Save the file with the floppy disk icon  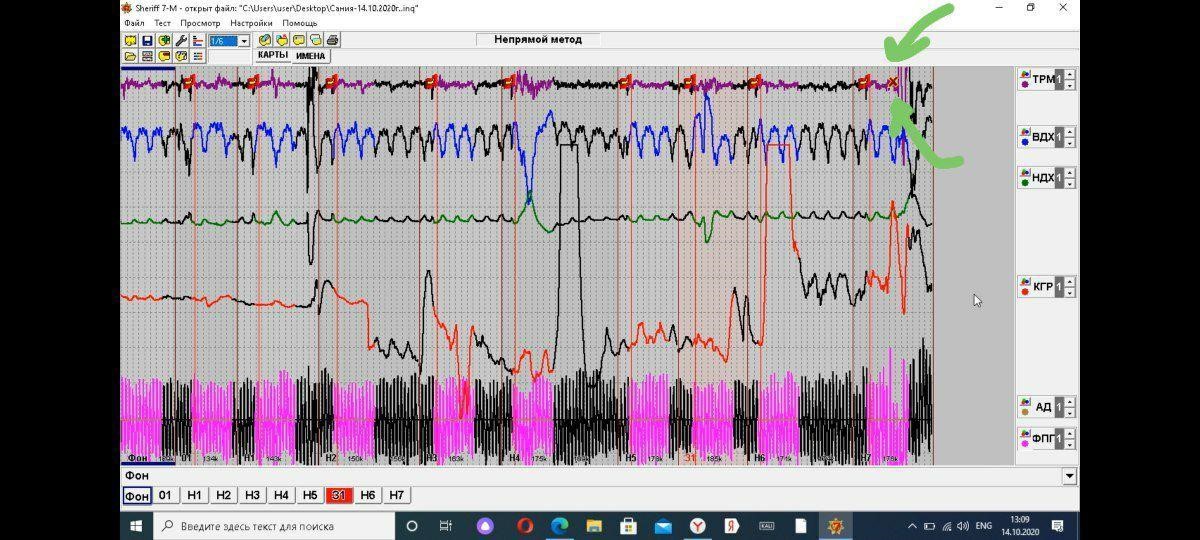pos(147,40)
